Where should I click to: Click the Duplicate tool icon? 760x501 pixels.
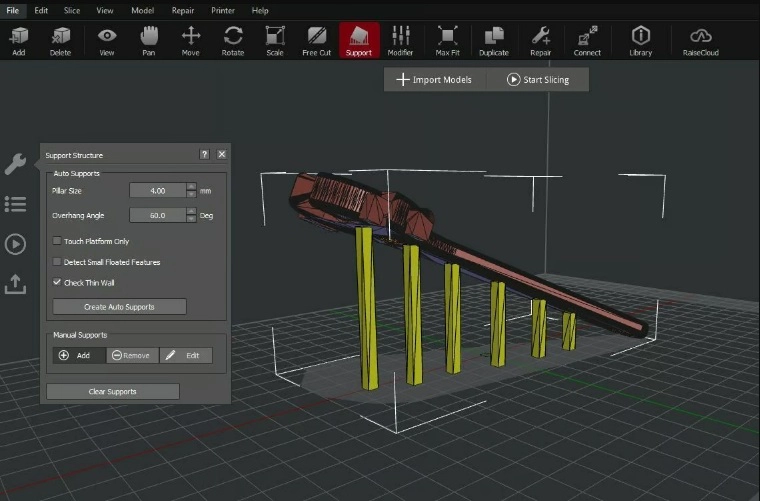click(494, 41)
